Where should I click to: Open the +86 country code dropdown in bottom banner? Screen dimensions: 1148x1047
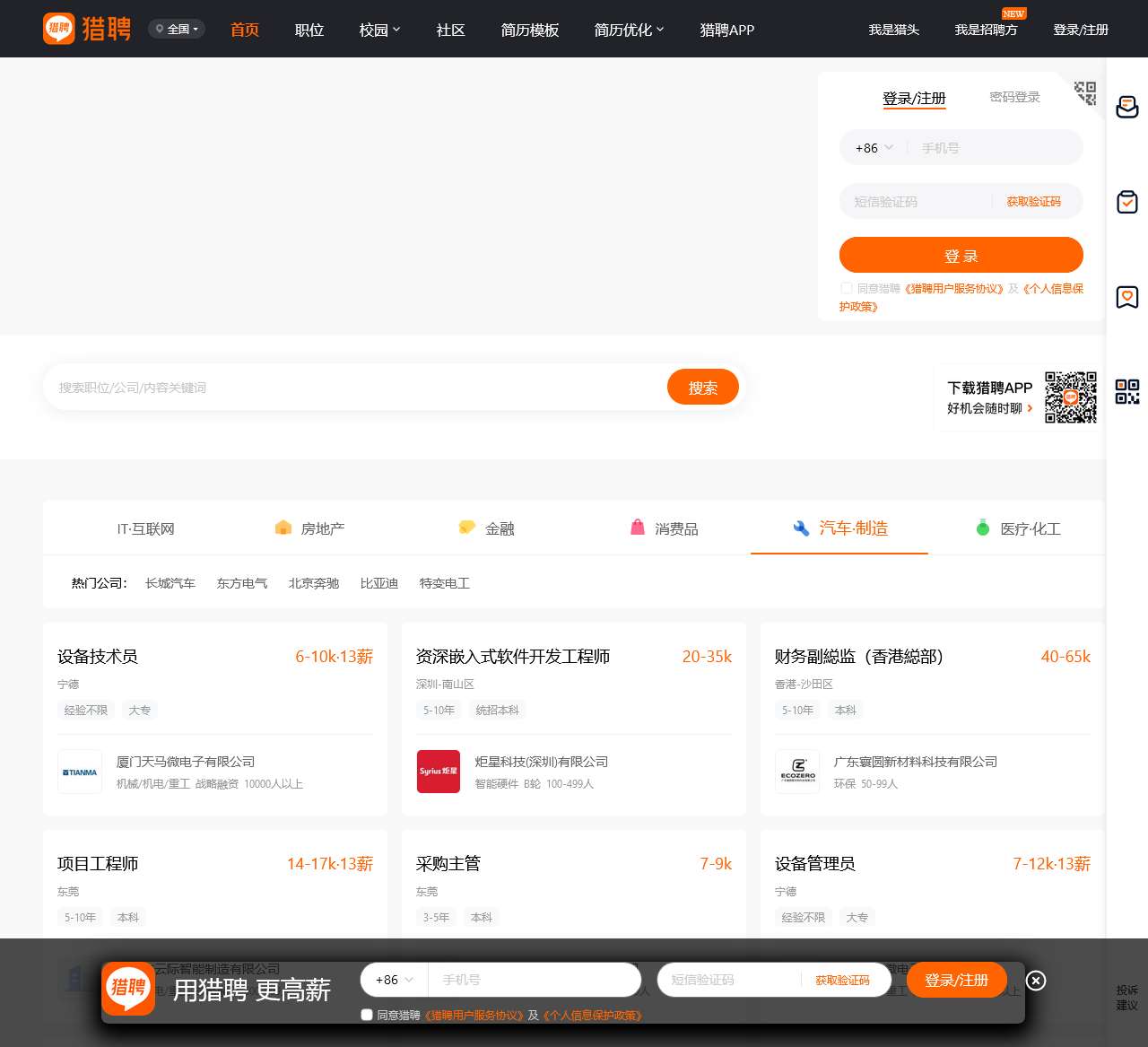pyautogui.click(x=395, y=980)
